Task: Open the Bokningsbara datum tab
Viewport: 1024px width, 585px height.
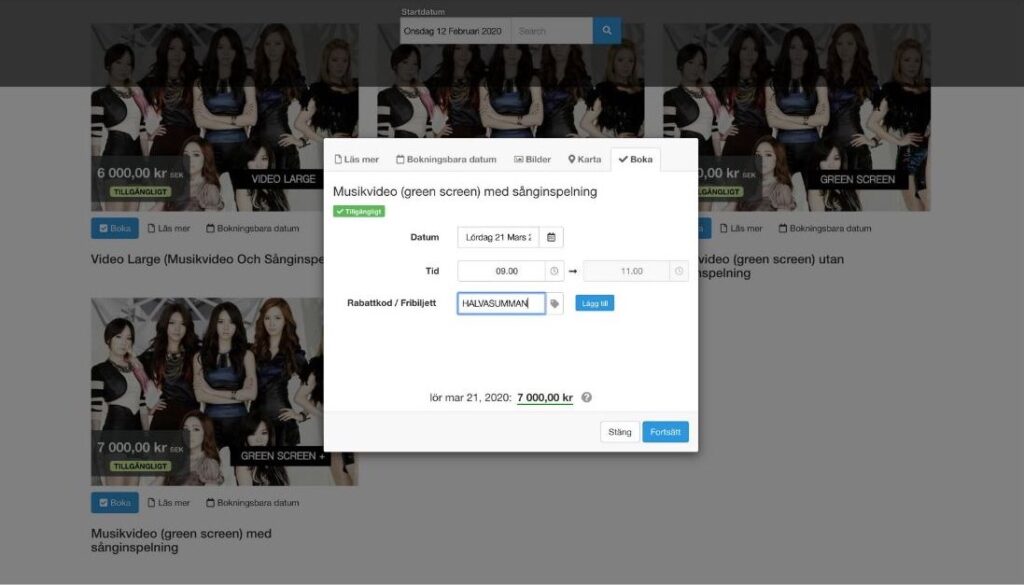Action: point(446,159)
